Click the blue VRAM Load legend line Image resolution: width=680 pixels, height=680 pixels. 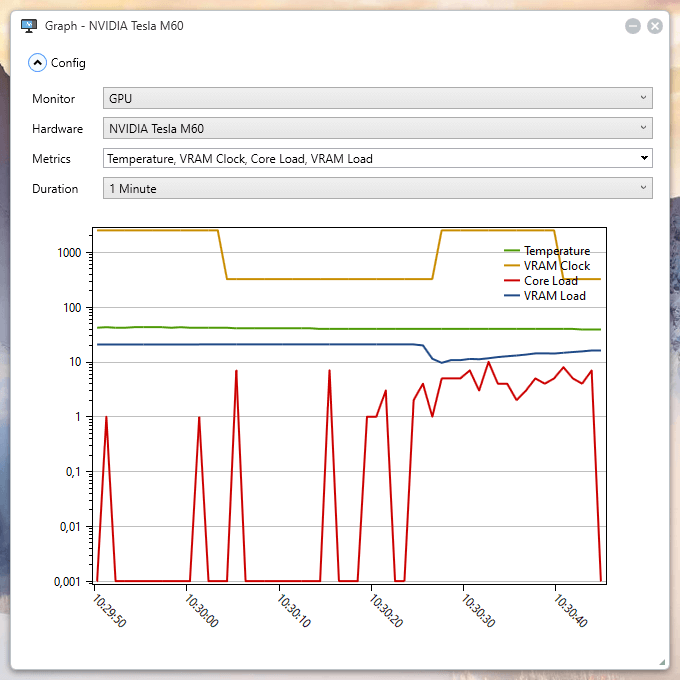[x=512, y=296]
